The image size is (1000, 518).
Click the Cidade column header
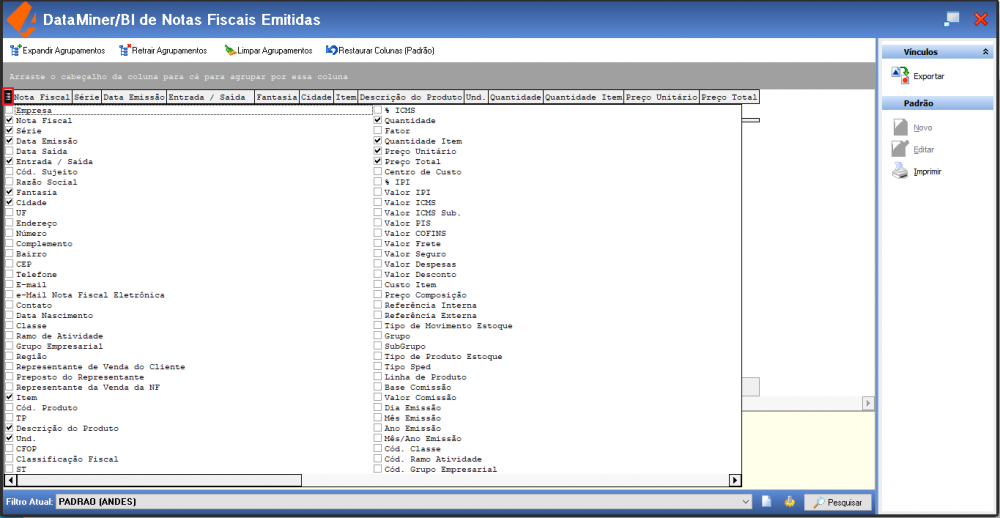click(x=316, y=97)
